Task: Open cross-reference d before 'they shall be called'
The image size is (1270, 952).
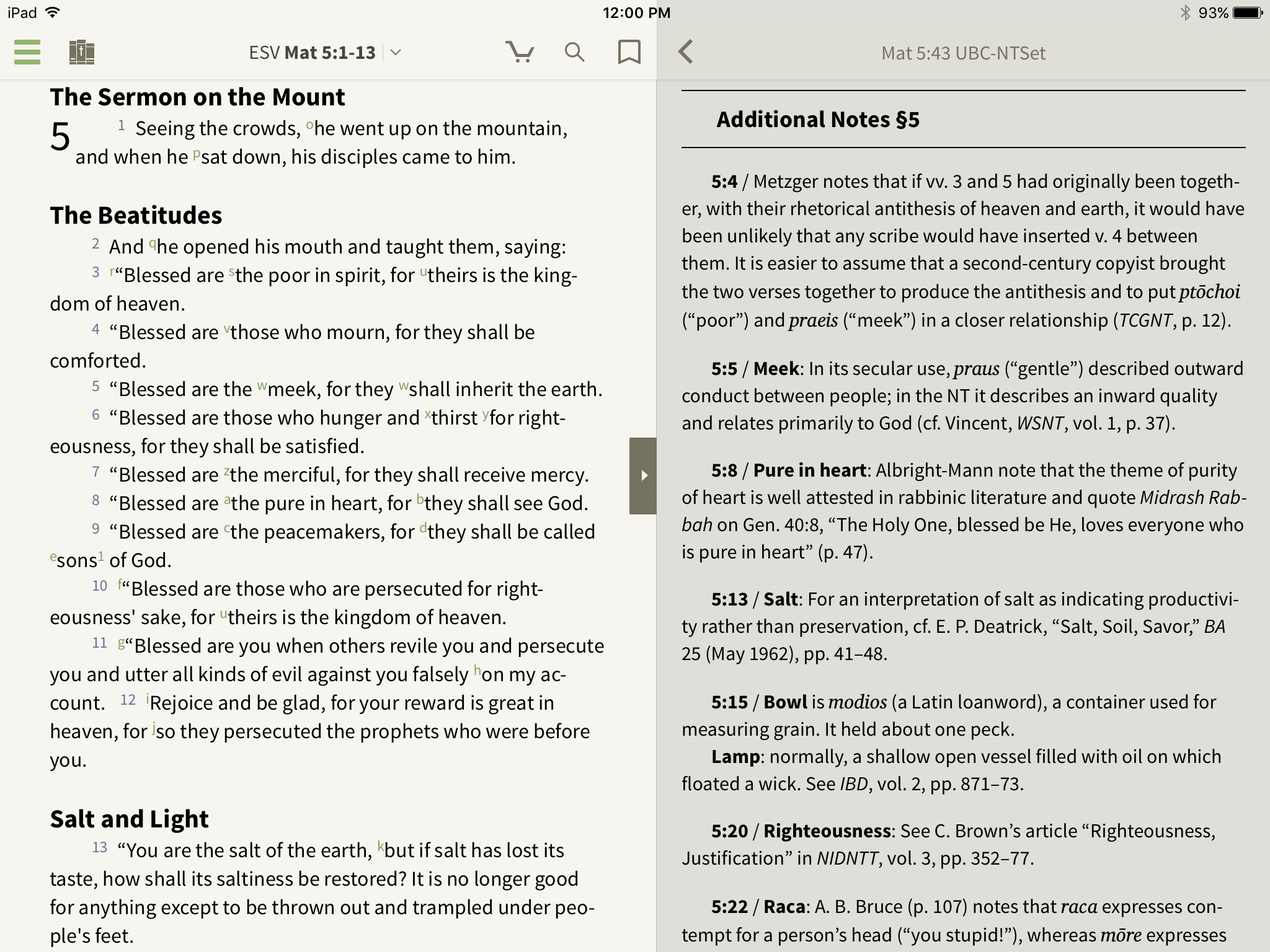Action: click(423, 527)
